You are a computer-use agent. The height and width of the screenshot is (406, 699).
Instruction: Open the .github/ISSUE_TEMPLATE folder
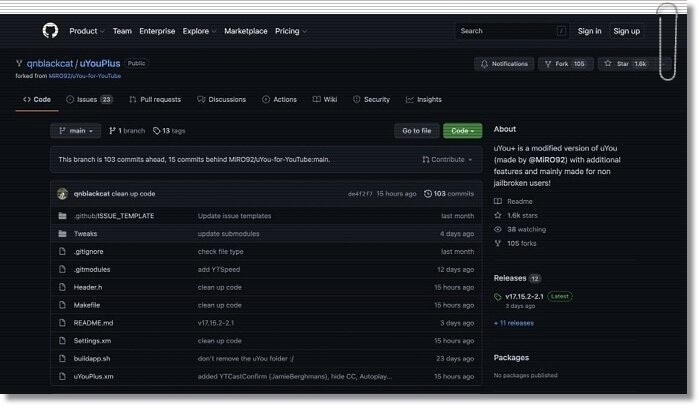[x=114, y=216]
